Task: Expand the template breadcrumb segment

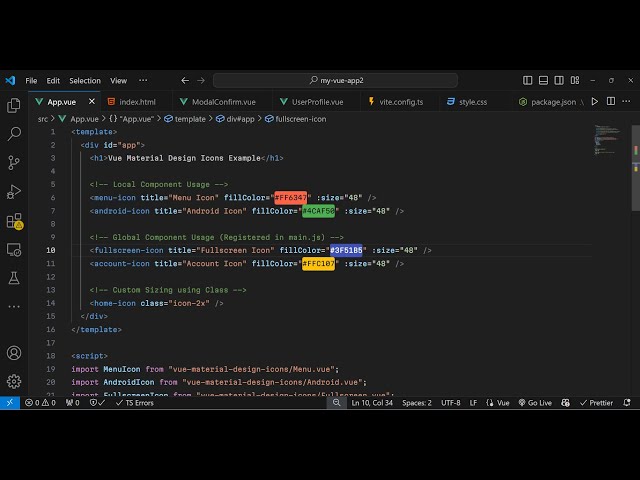Action: point(190,119)
